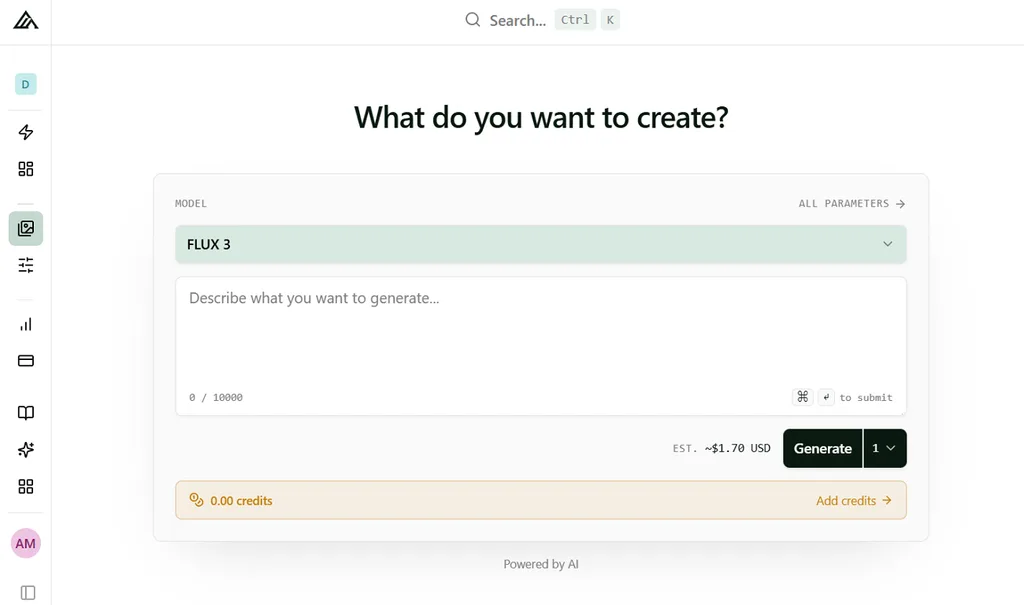Open the apps grid icon above the avatar
1024x605 pixels.
click(x=25, y=486)
